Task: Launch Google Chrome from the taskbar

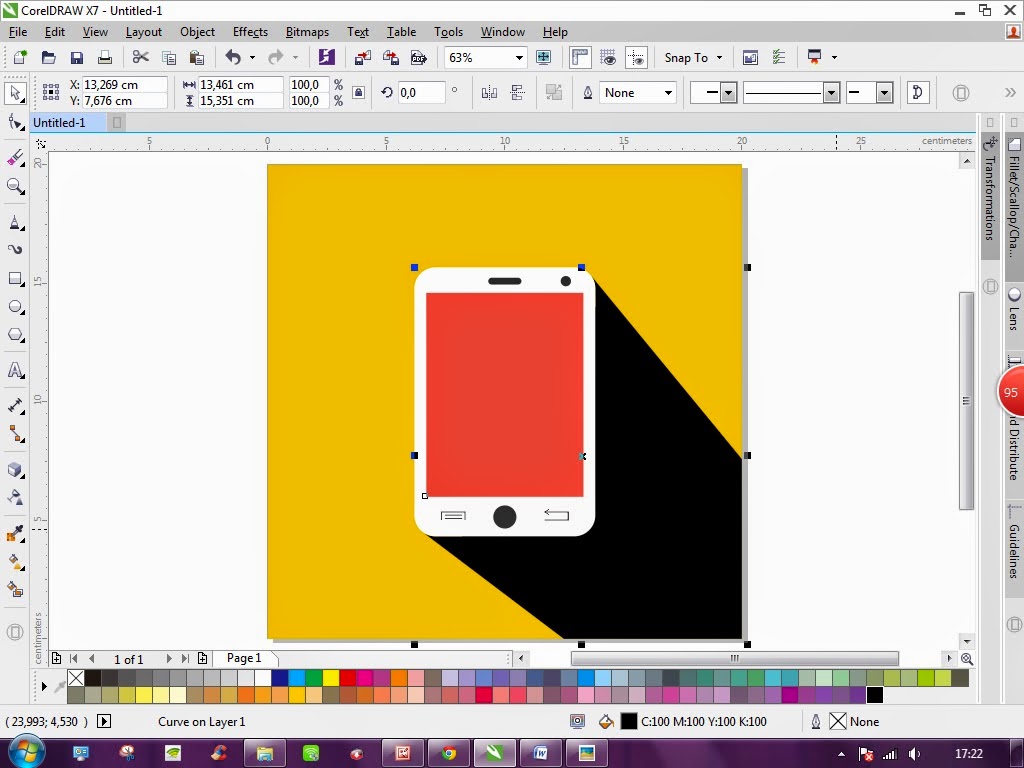Action: tap(448, 753)
